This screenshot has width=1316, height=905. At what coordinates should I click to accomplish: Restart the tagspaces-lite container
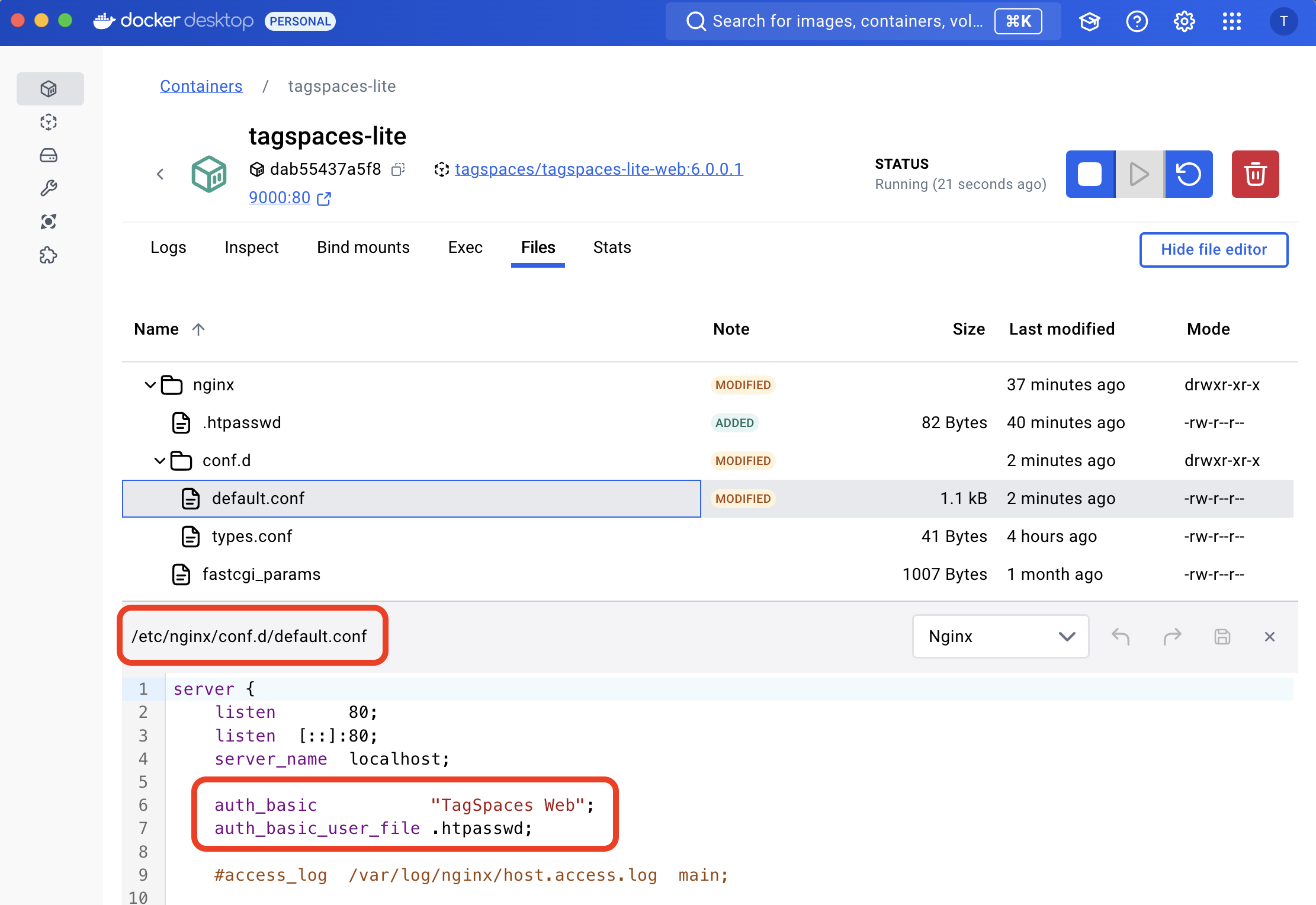pos(1188,174)
